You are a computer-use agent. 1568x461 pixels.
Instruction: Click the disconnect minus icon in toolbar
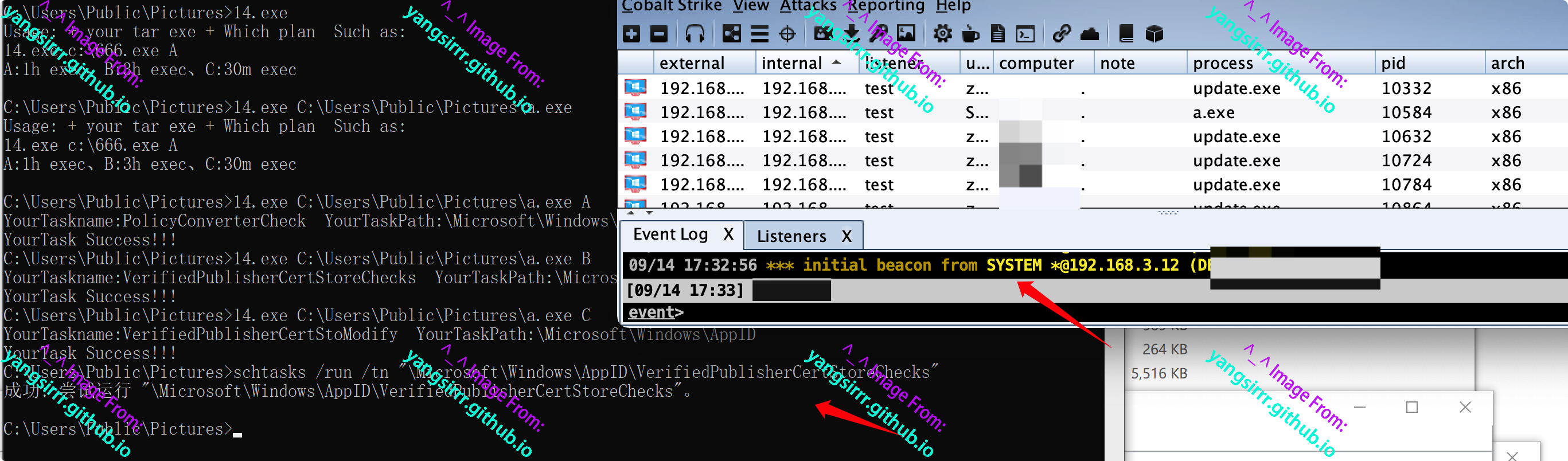(x=658, y=33)
